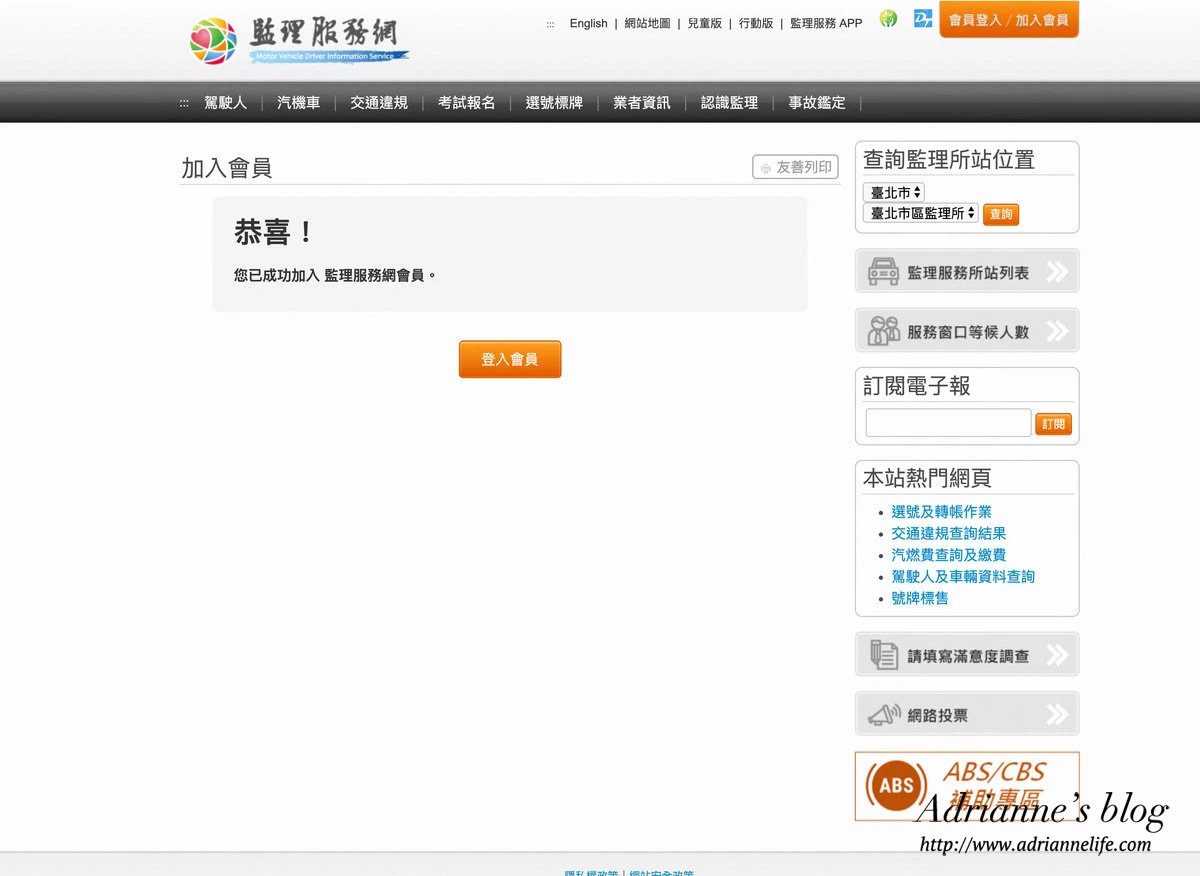Viewport: 1200px width, 876px height.
Task: Open the 汽燃費查詢及繳費 link
Action: coord(949,555)
